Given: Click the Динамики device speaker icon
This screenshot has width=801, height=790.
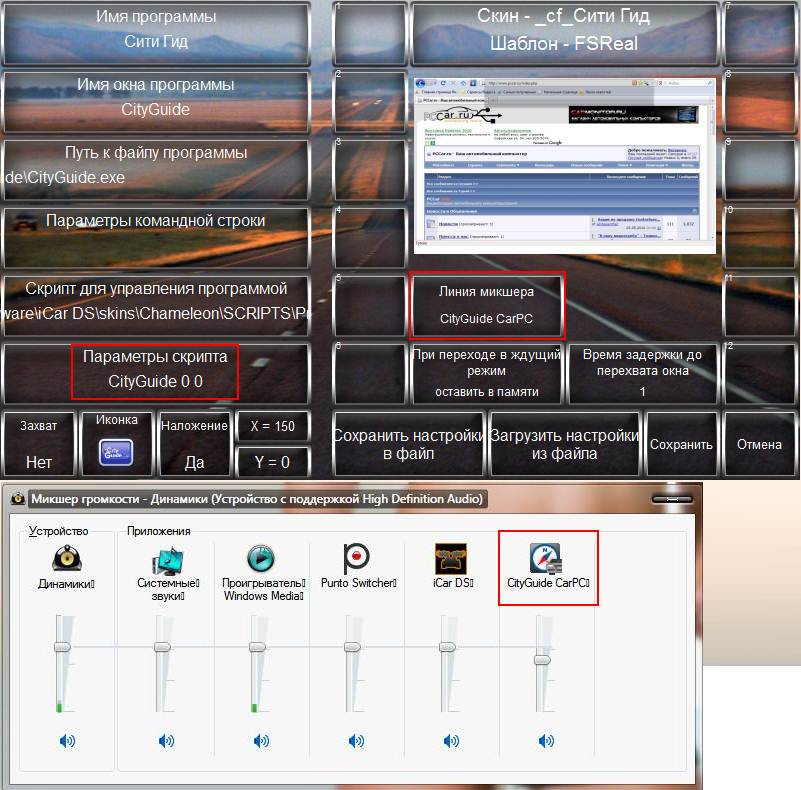Looking at the screenshot, I should pyautogui.click(x=66, y=557).
